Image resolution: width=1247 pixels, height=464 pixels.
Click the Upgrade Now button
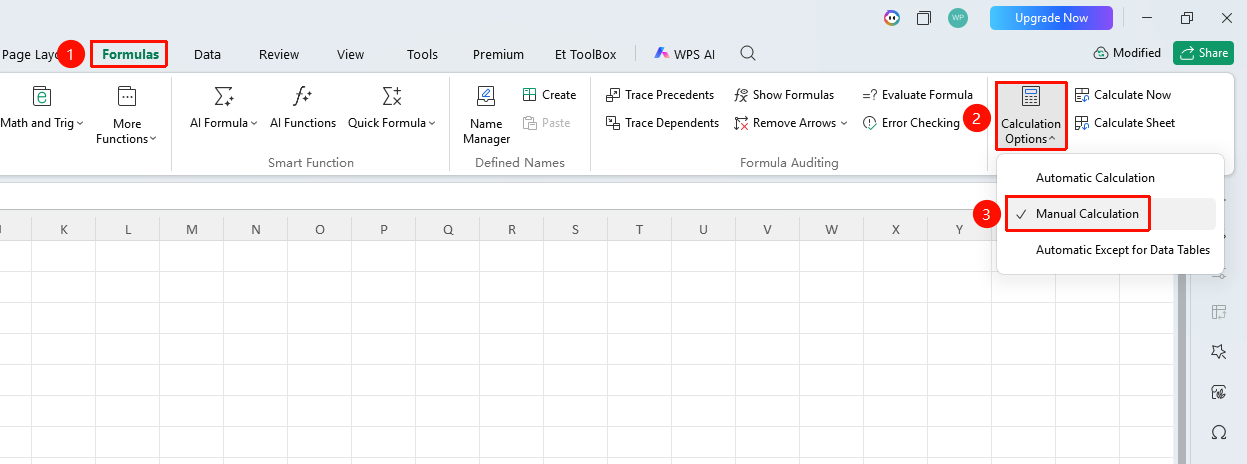tap(1051, 18)
